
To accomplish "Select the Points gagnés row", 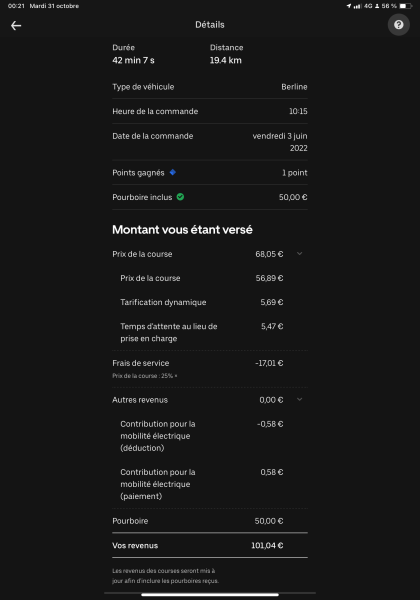I will click(x=210, y=173).
